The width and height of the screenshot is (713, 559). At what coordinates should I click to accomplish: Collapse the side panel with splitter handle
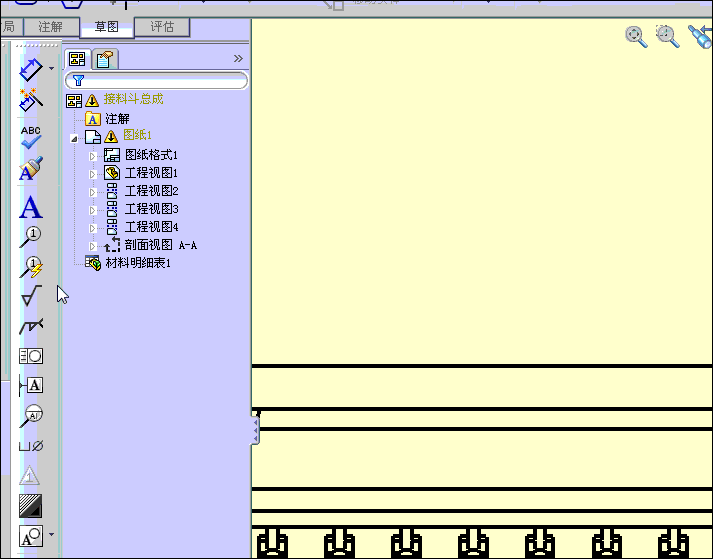point(256,428)
